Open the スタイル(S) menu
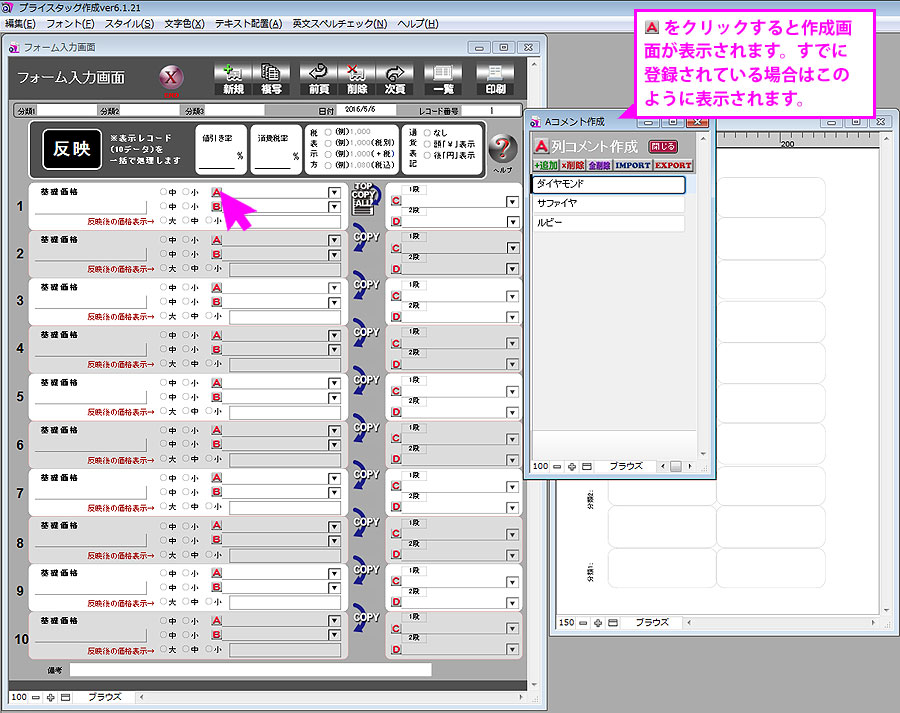Viewport: 900px width, 713px height. [129, 23]
